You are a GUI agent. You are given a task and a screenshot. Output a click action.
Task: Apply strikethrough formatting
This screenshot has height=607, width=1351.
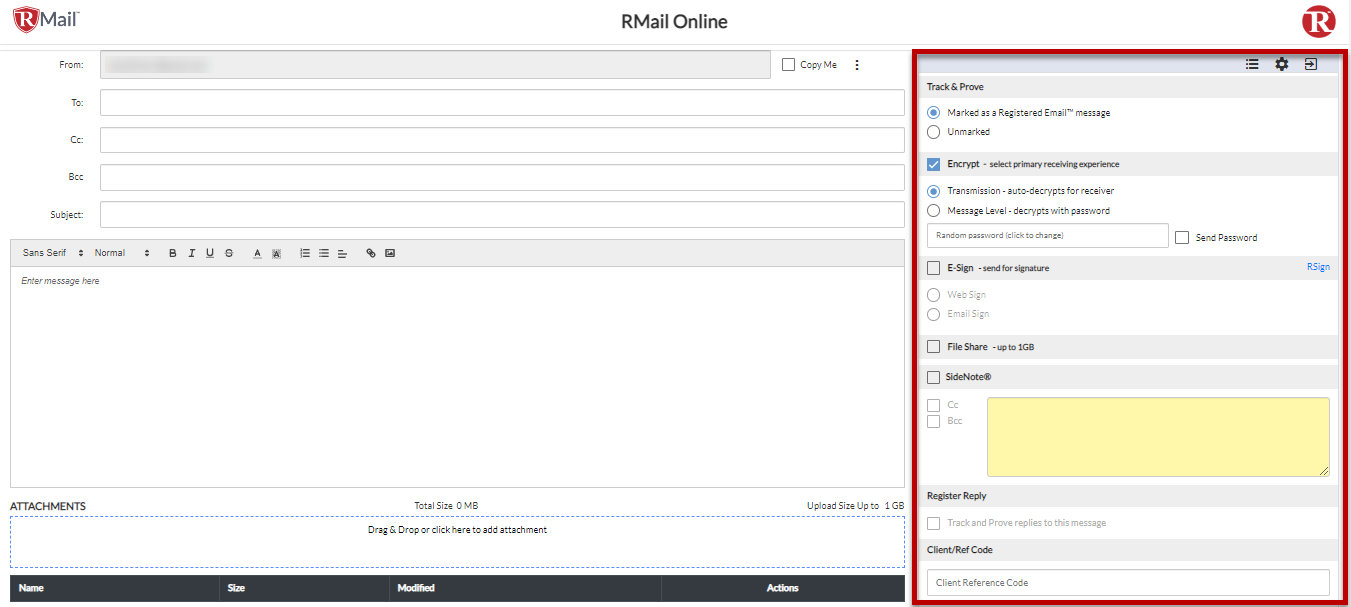tap(228, 252)
